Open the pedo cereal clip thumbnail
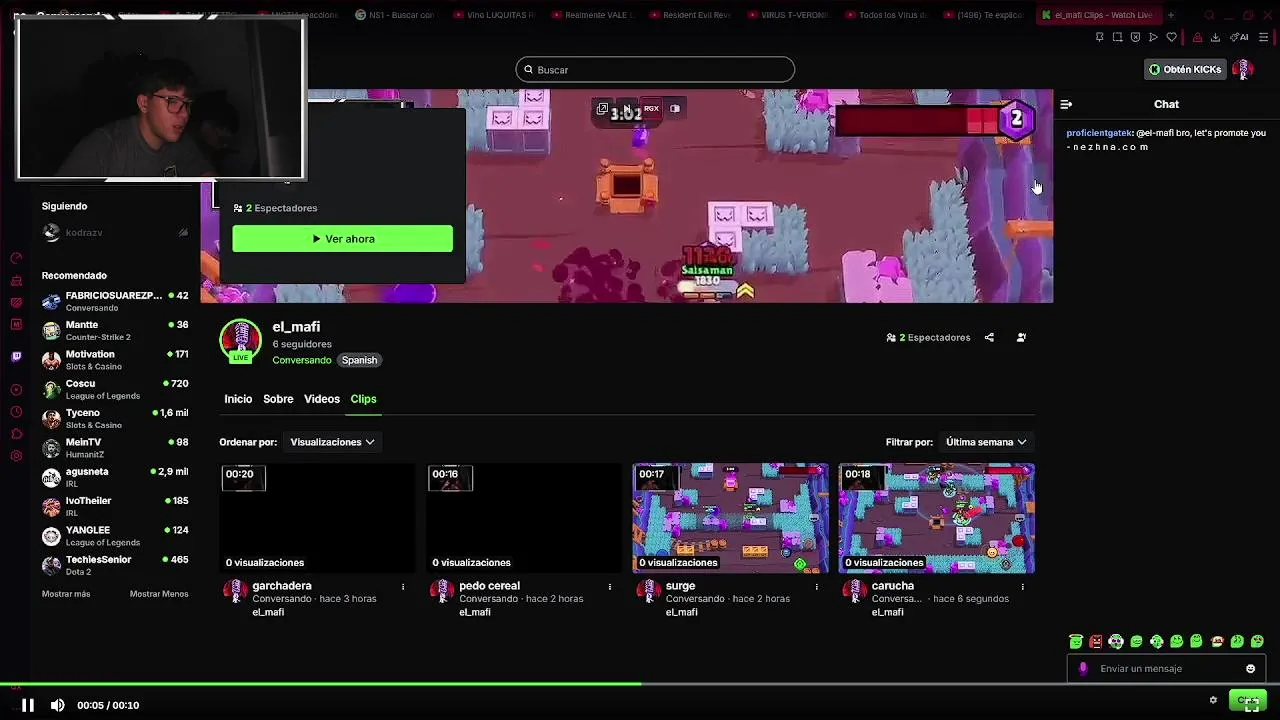The width and height of the screenshot is (1280, 720). (x=524, y=518)
